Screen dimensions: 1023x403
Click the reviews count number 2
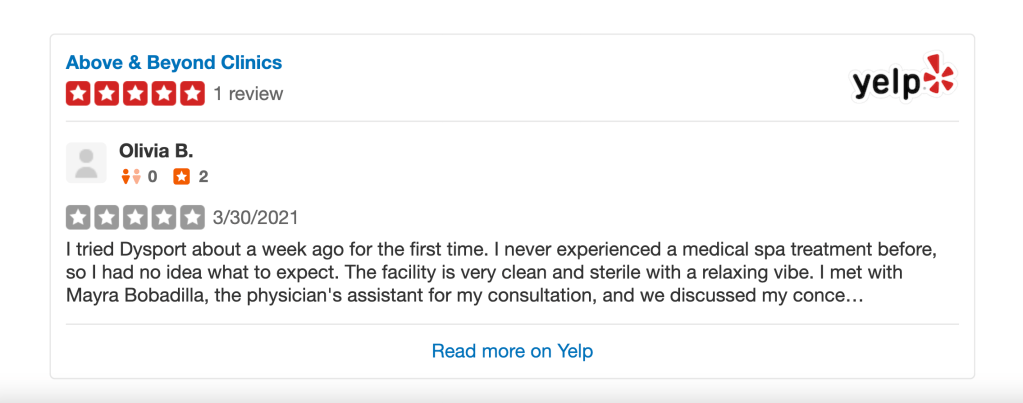point(203,177)
